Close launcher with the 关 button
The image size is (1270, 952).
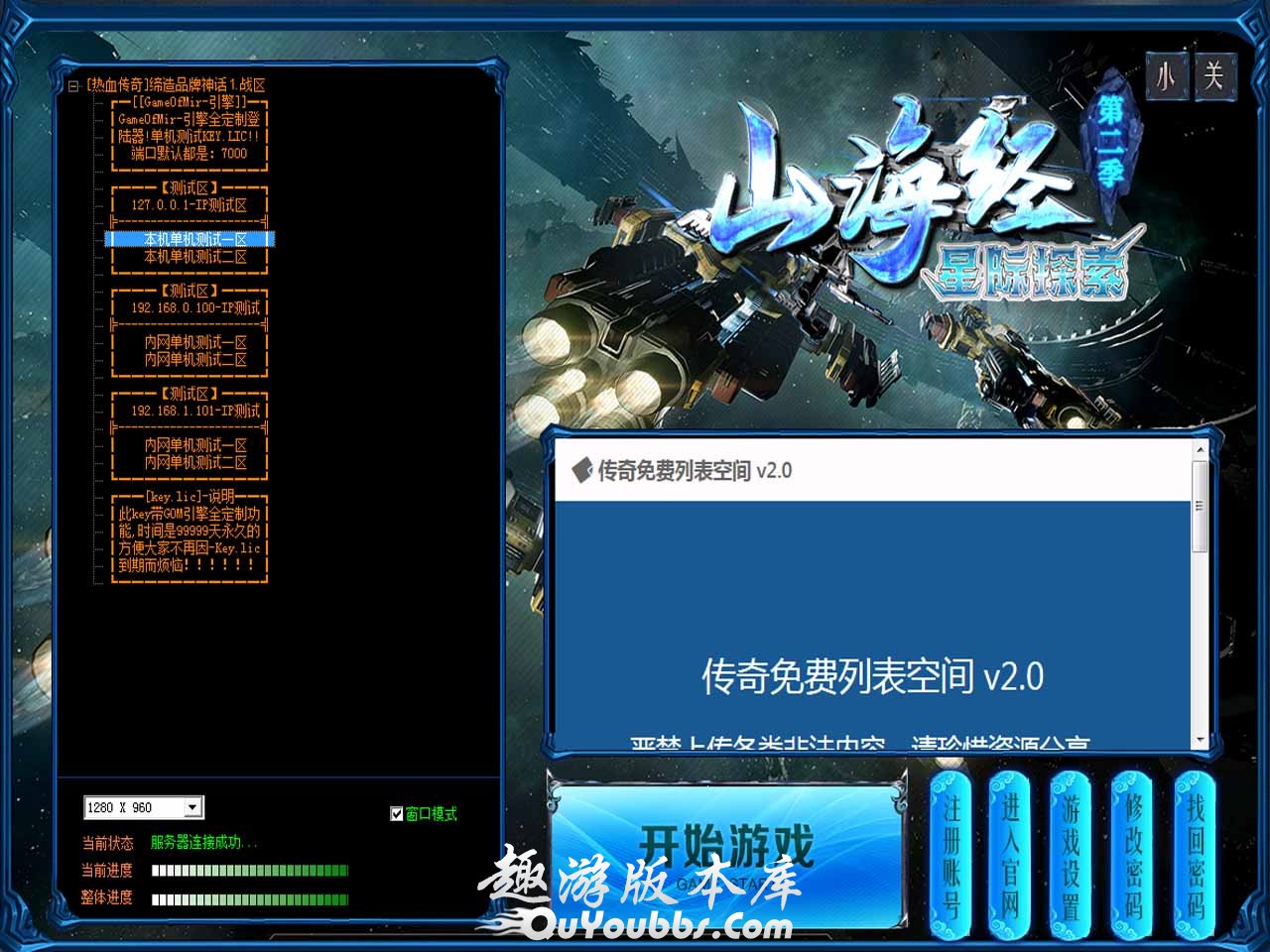(x=1212, y=76)
